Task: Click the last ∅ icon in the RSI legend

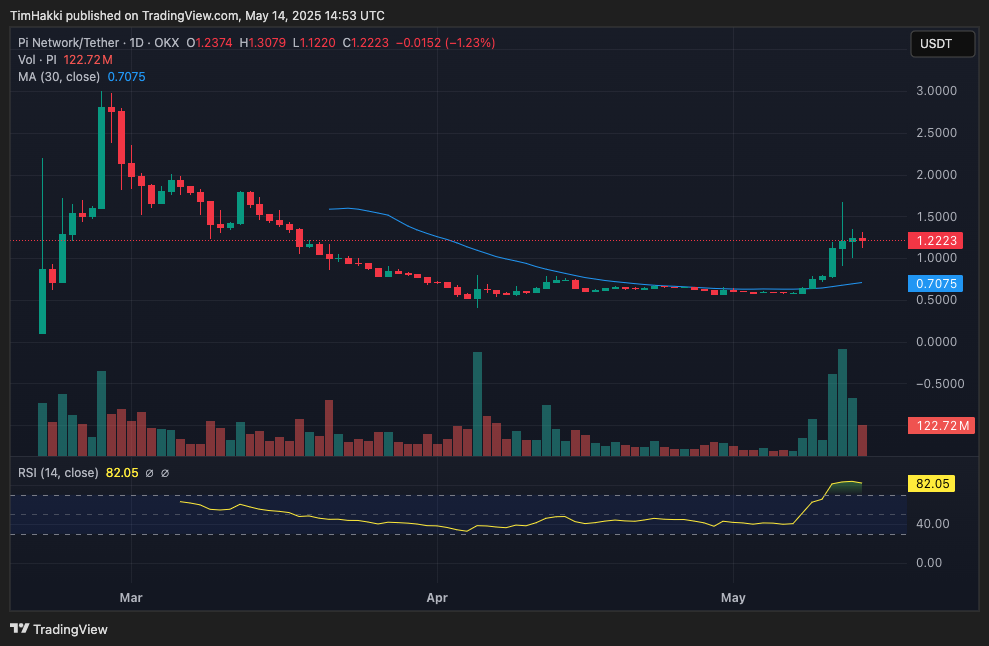Action: click(x=165, y=473)
